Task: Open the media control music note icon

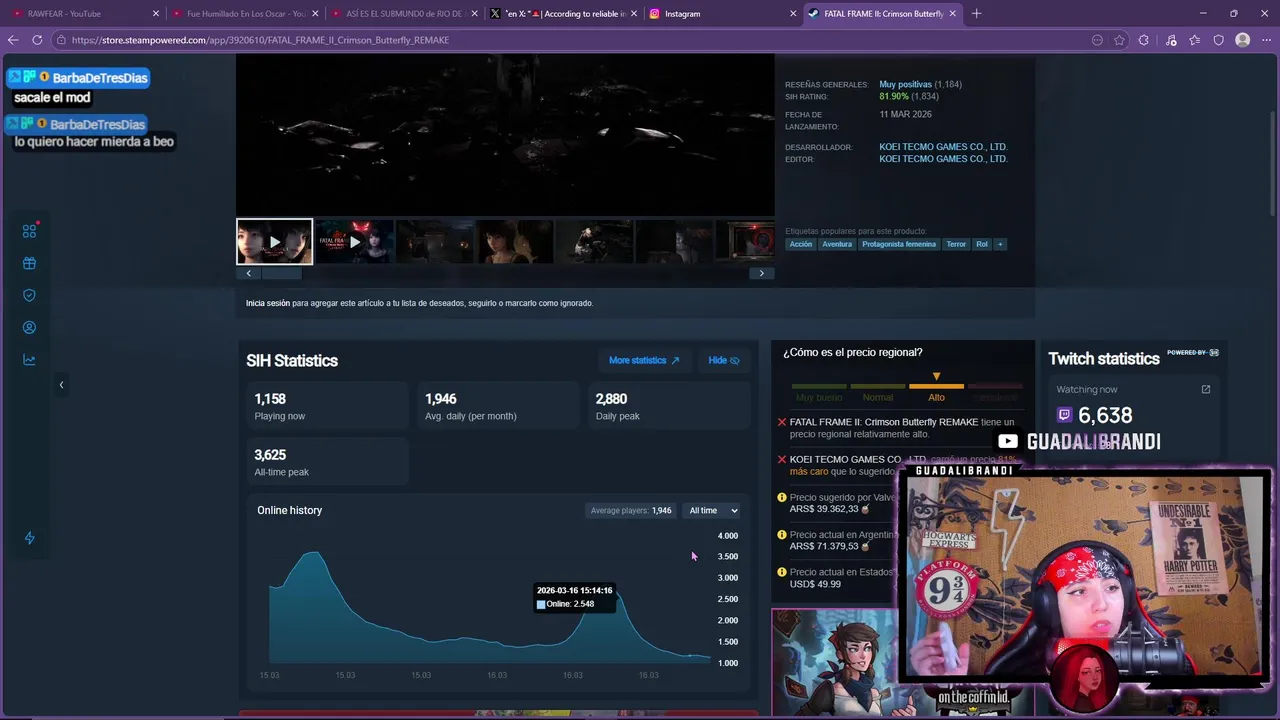Action: 1171,40
